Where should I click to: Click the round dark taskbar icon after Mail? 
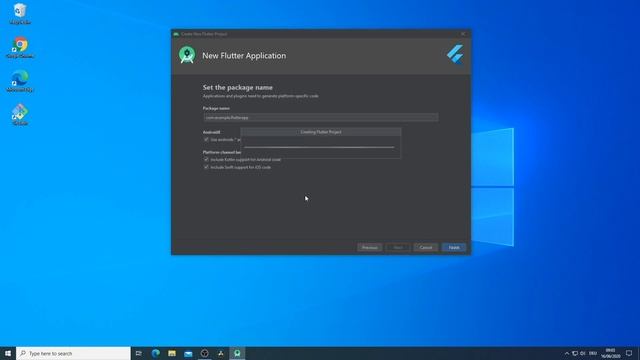pyautogui.click(x=204, y=353)
